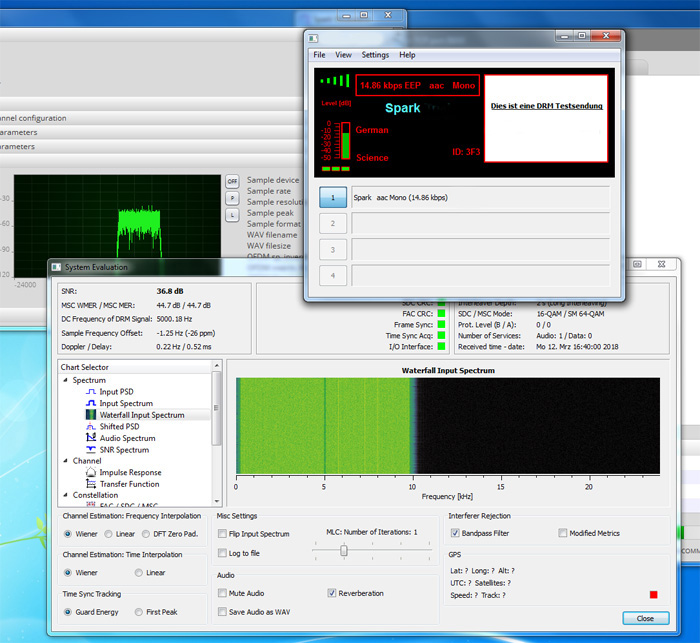
Task: View the Transfer Function chart
Action: [129, 484]
